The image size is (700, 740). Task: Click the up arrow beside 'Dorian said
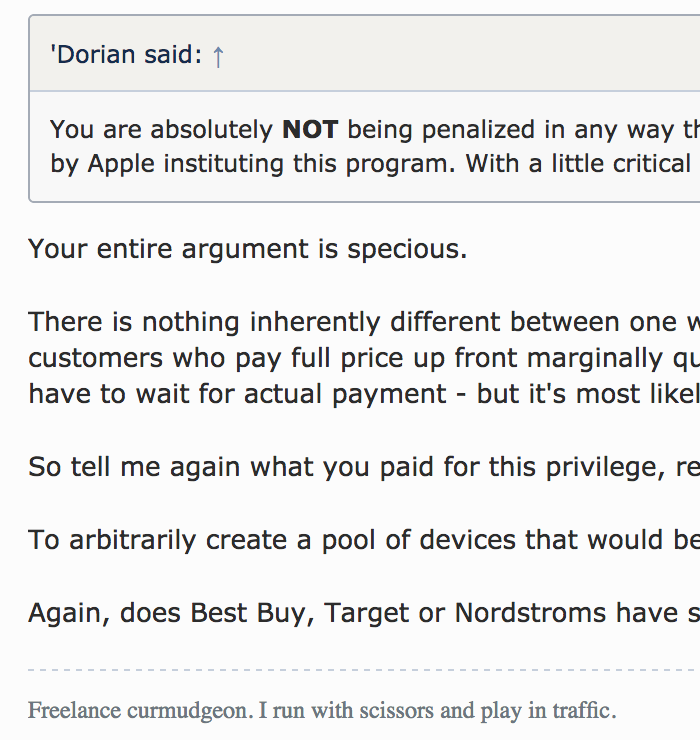tap(218, 56)
